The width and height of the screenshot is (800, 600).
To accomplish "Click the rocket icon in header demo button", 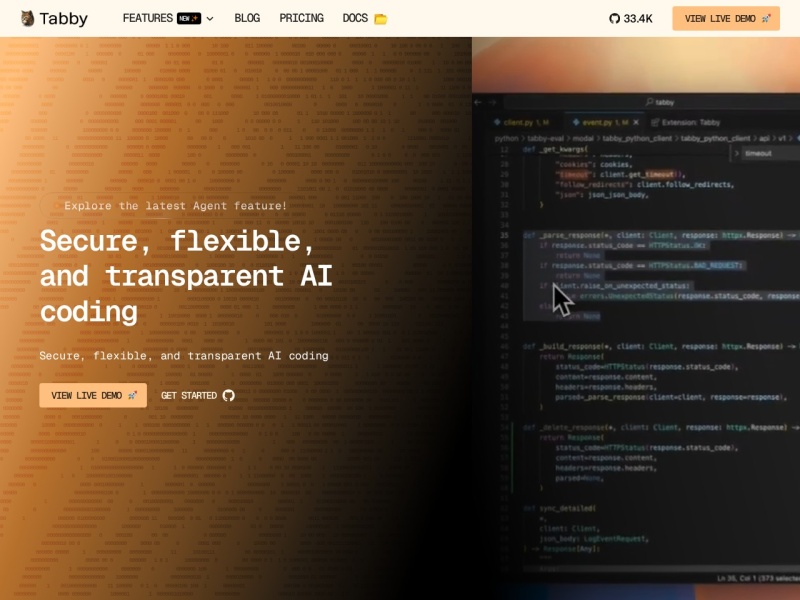I will (x=766, y=18).
